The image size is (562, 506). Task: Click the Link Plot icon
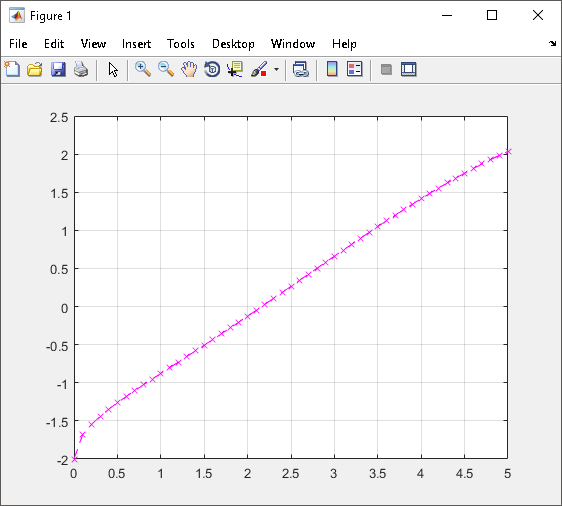pos(301,69)
